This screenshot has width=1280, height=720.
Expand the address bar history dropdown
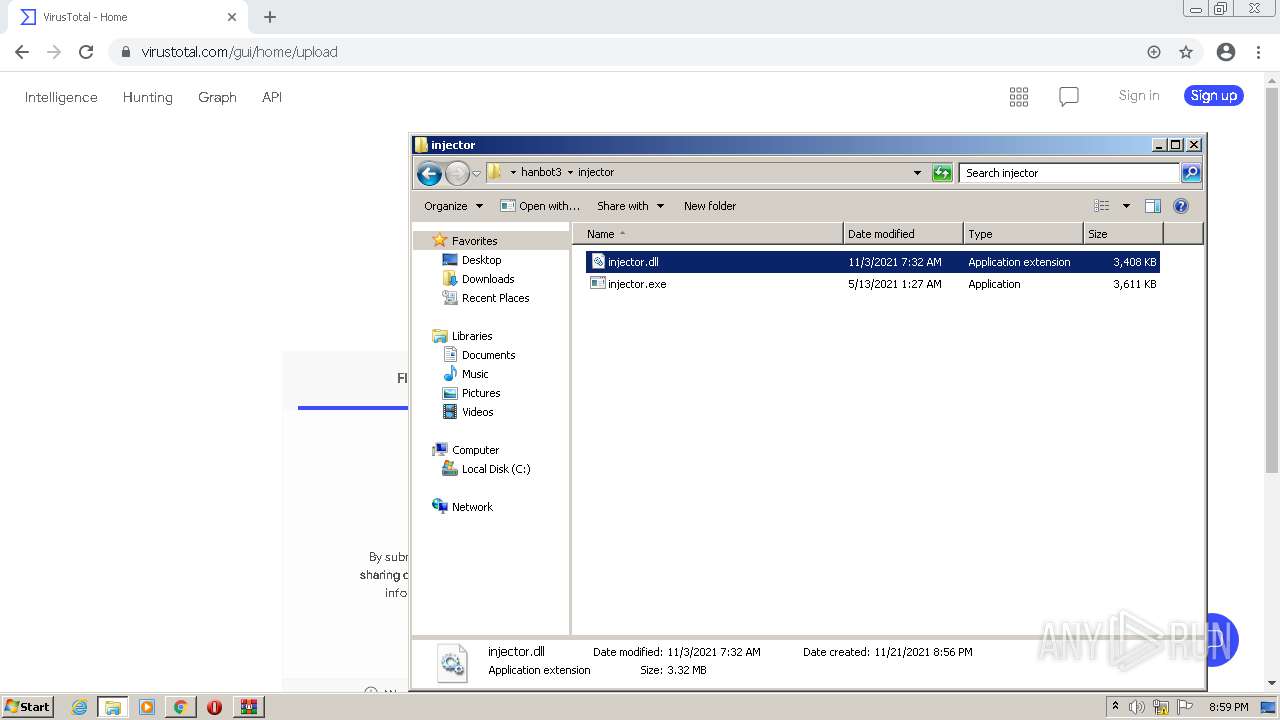click(x=917, y=173)
